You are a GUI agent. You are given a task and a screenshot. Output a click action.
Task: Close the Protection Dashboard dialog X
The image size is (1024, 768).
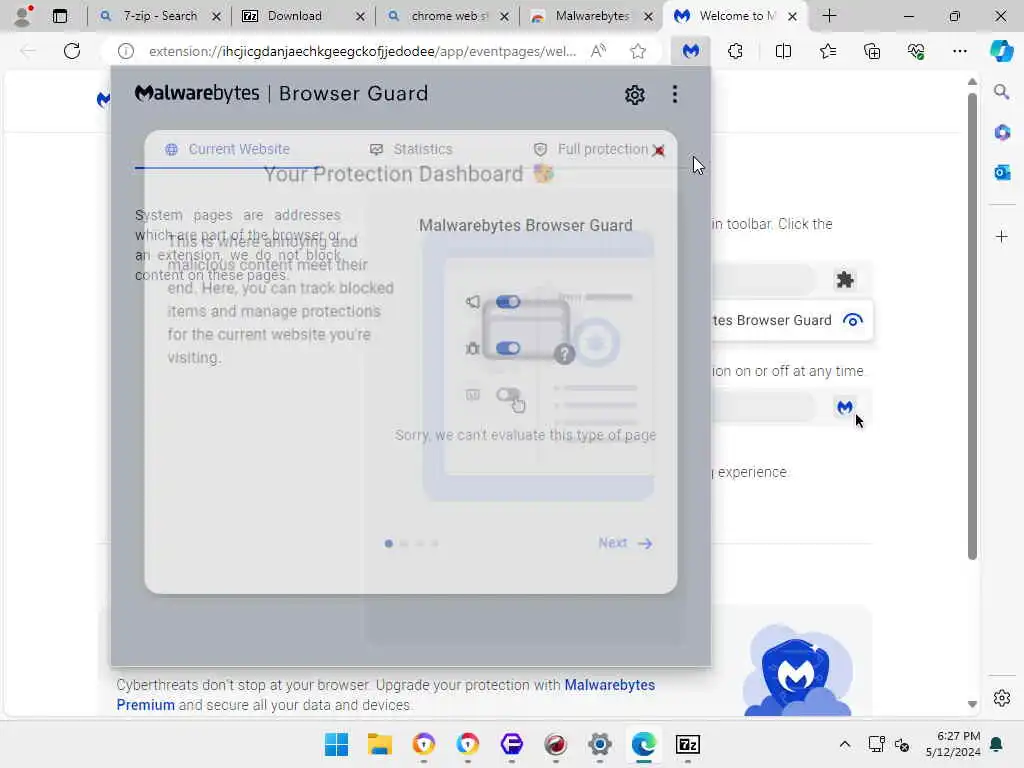point(658,150)
